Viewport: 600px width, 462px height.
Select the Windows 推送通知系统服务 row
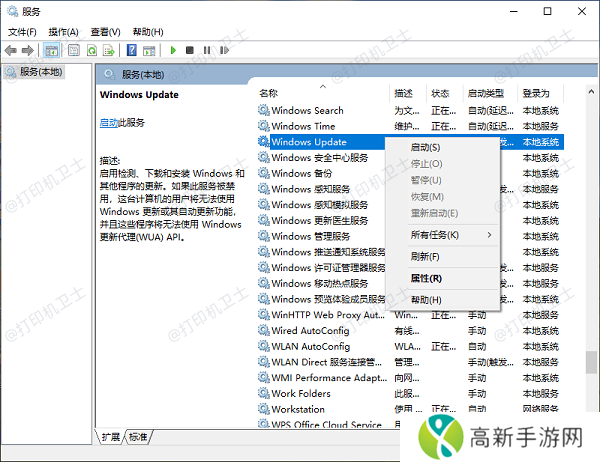pos(321,252)
